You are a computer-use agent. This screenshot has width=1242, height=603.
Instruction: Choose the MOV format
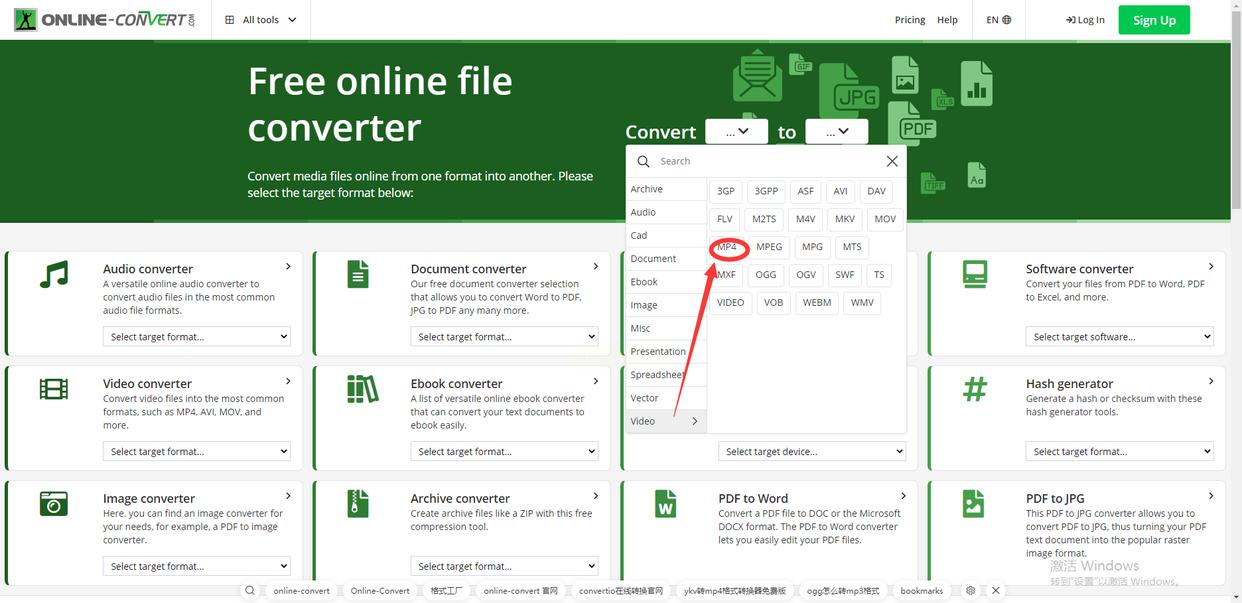pyautogui.click(x=885, y=219)
